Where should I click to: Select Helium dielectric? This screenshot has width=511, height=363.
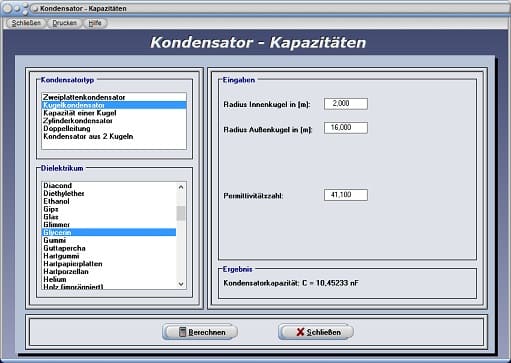click(x=109, y=279)
